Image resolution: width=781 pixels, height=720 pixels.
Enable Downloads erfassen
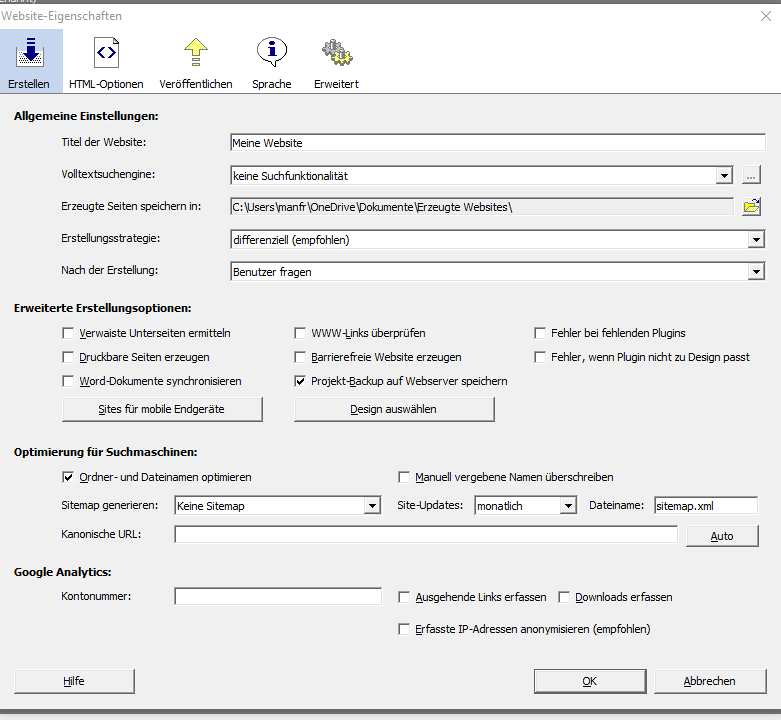tap(564, 597)
